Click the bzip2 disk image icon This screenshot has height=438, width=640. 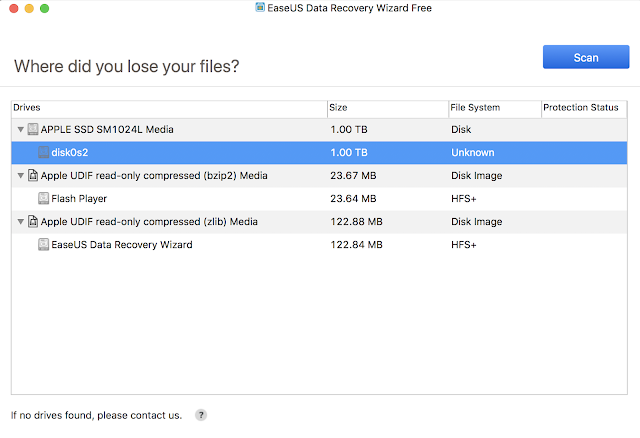click(x=33, y=175)
